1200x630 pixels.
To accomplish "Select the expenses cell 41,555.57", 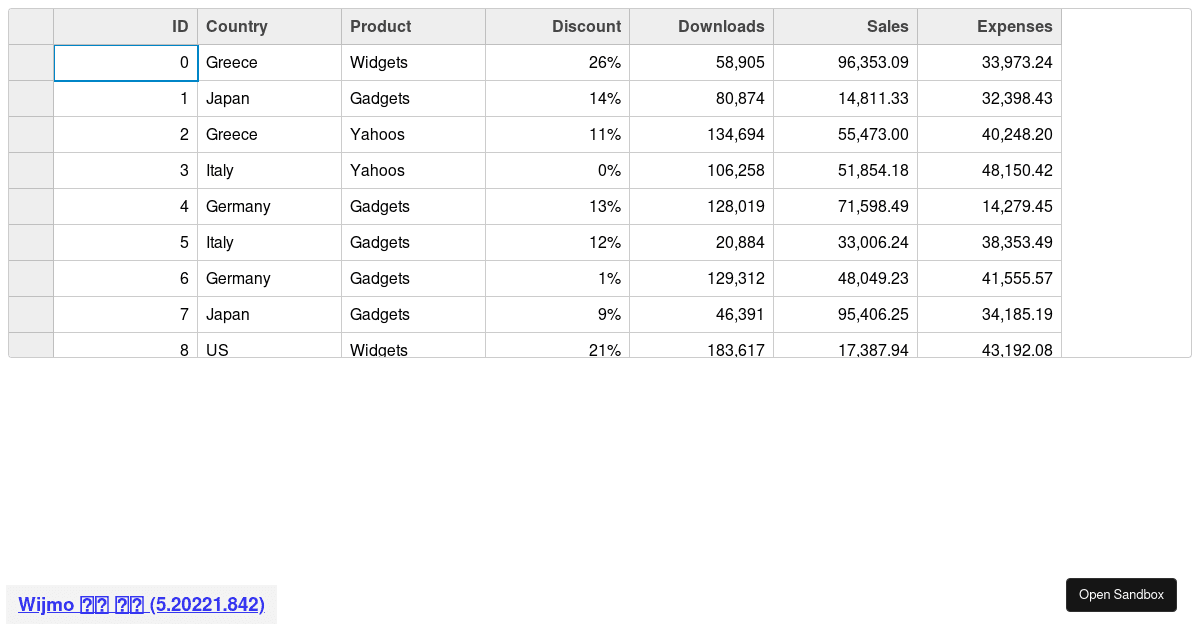I will point(990,279).
